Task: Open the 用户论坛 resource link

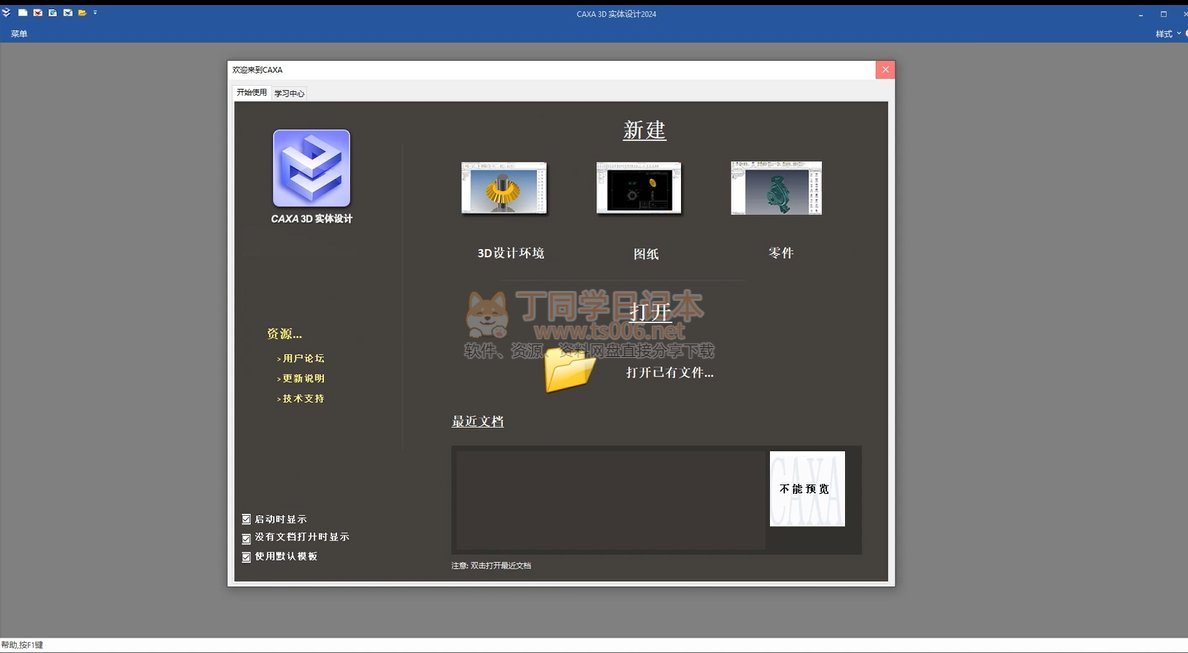Action: [303, 358]
